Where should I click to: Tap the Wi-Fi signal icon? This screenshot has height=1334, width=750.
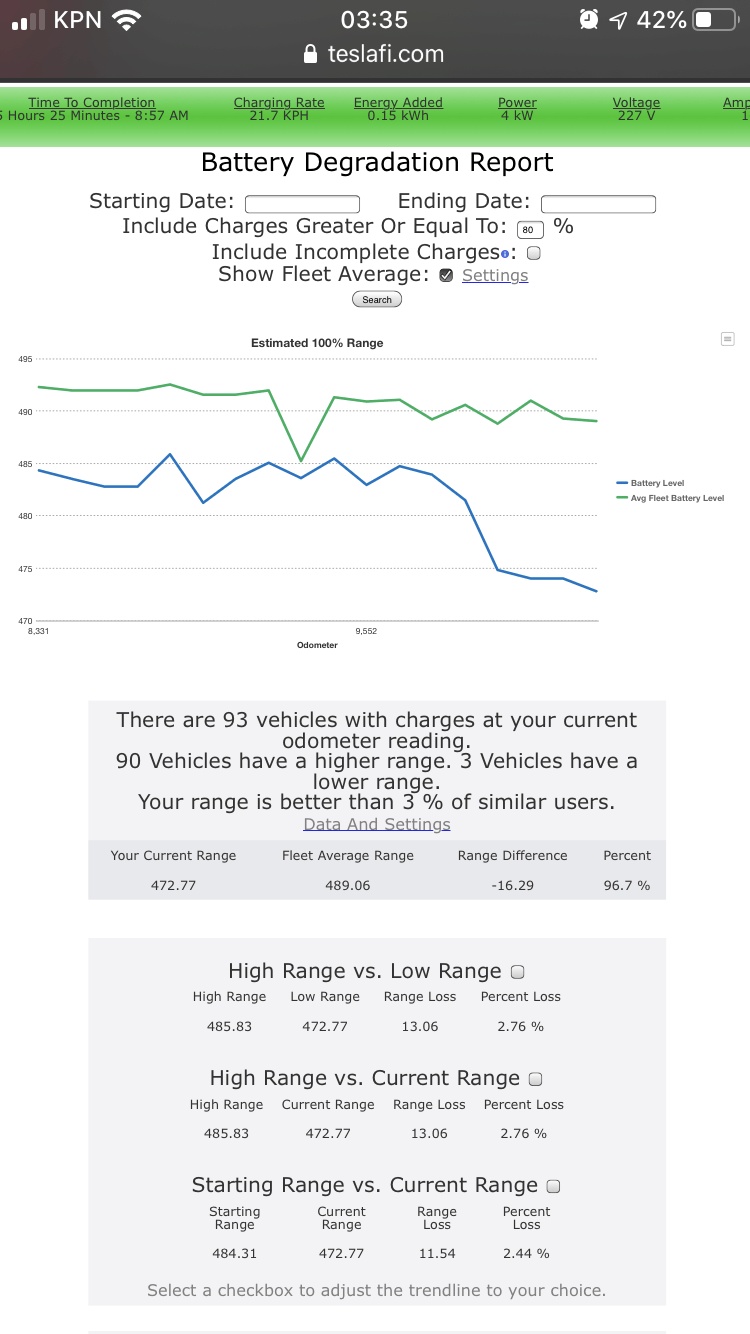pyautogui.click(x=127, y=19)
